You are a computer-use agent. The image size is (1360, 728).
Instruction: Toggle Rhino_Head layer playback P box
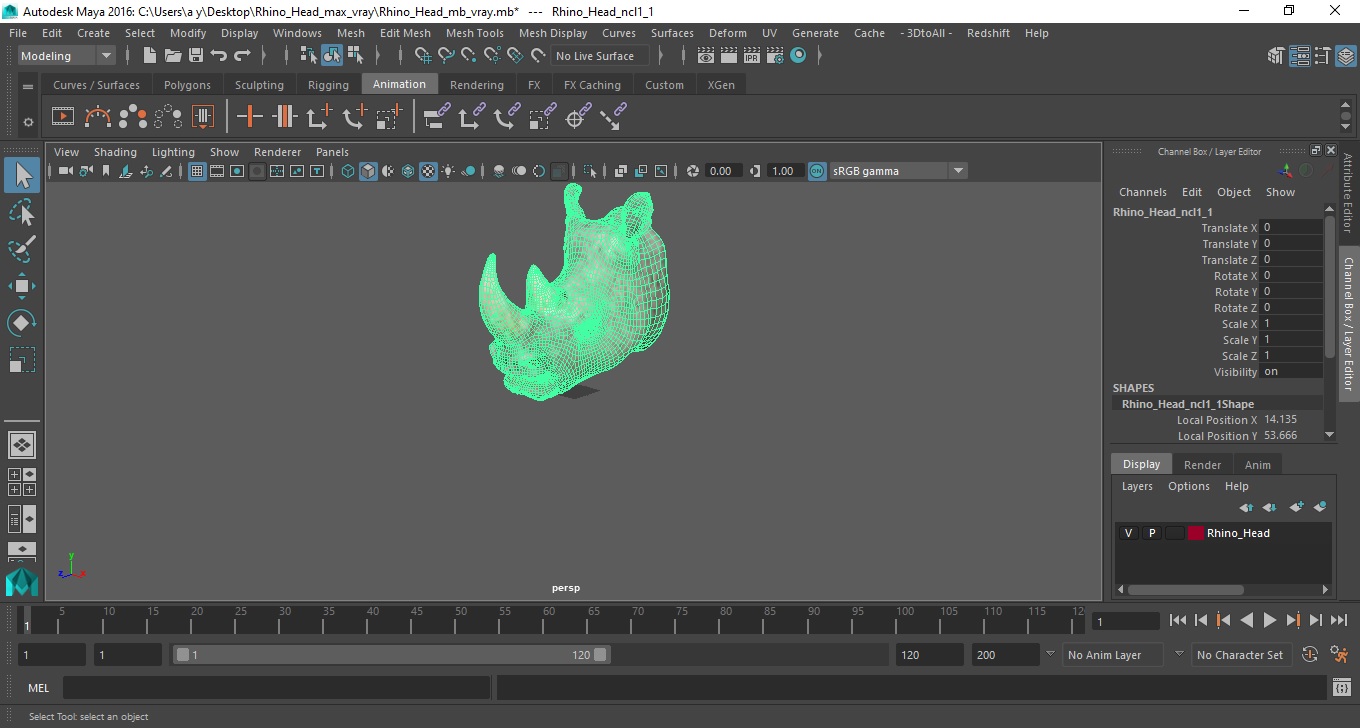[1152, 533]
